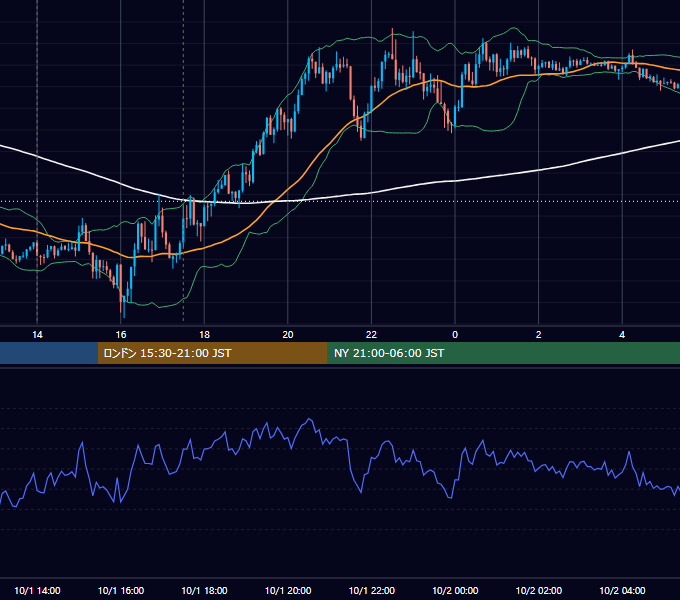Click the 10/2 00:00 date label
This screenshot has width=680, height=600.
[x=455, y=590]
